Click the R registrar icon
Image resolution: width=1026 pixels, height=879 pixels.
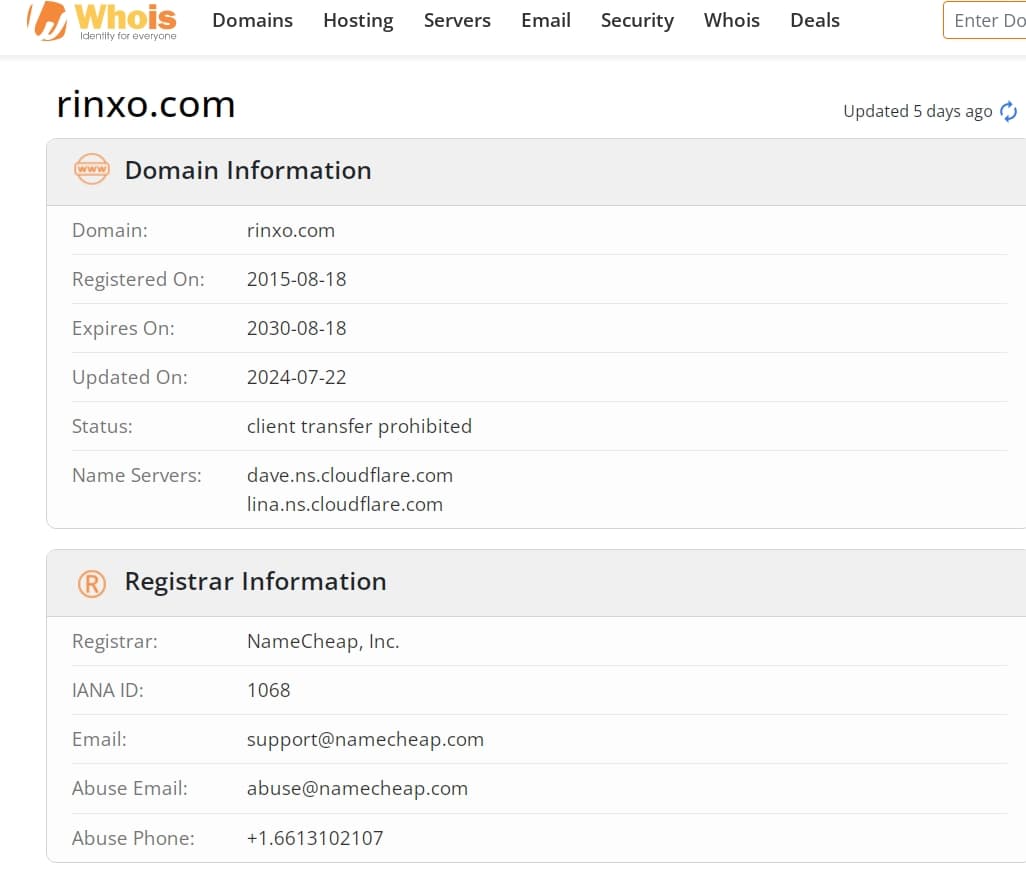(92, 583)
